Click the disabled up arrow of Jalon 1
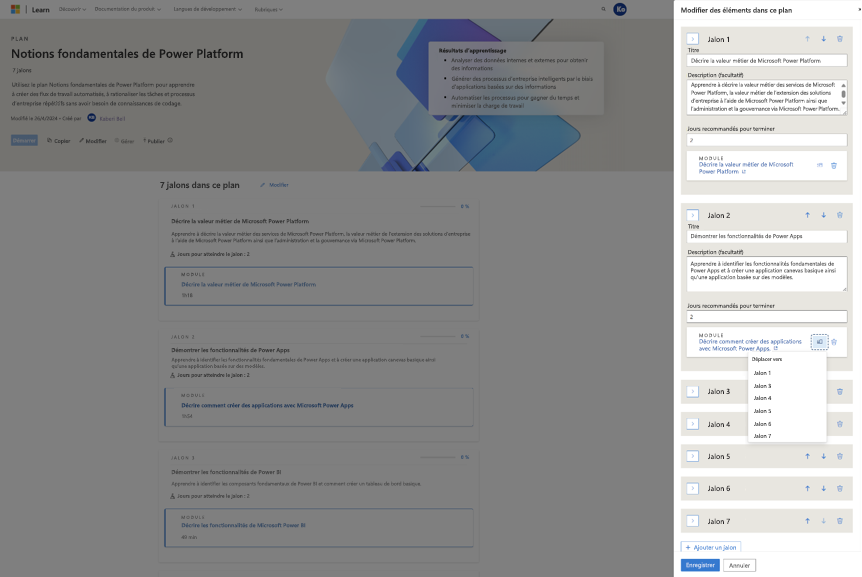Image resolution: width=862 pixels, height=577 pixels. (808, 39)
